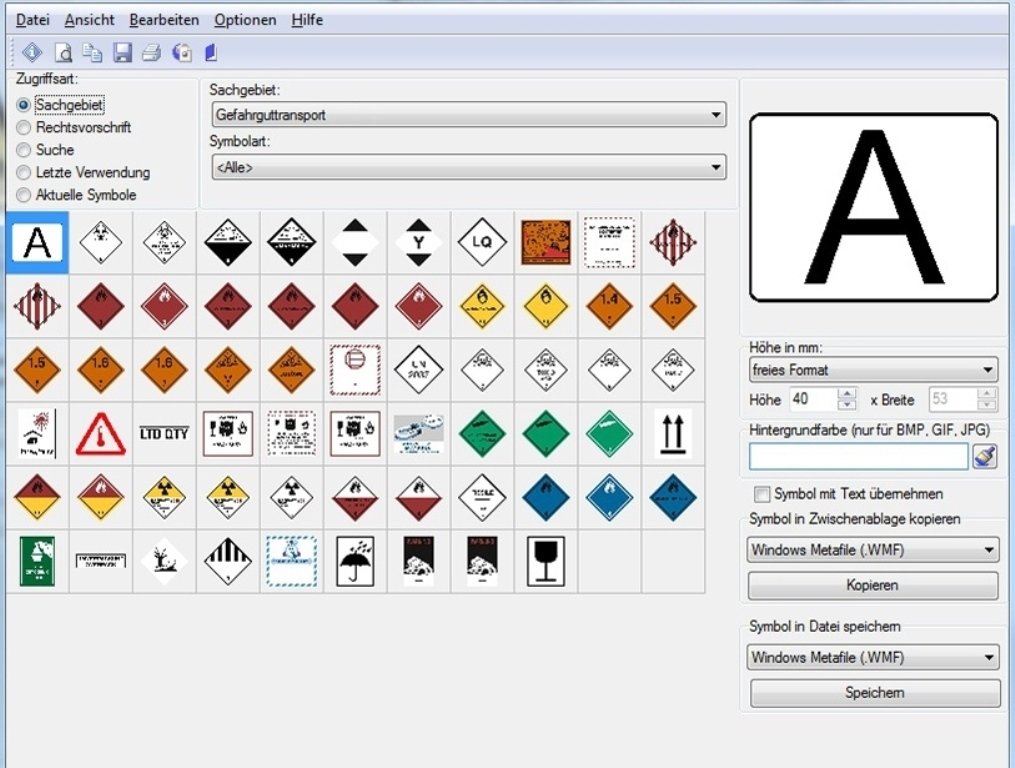Select the blue hatched border label symbol

pyautogui.click(x=292, y=561)
